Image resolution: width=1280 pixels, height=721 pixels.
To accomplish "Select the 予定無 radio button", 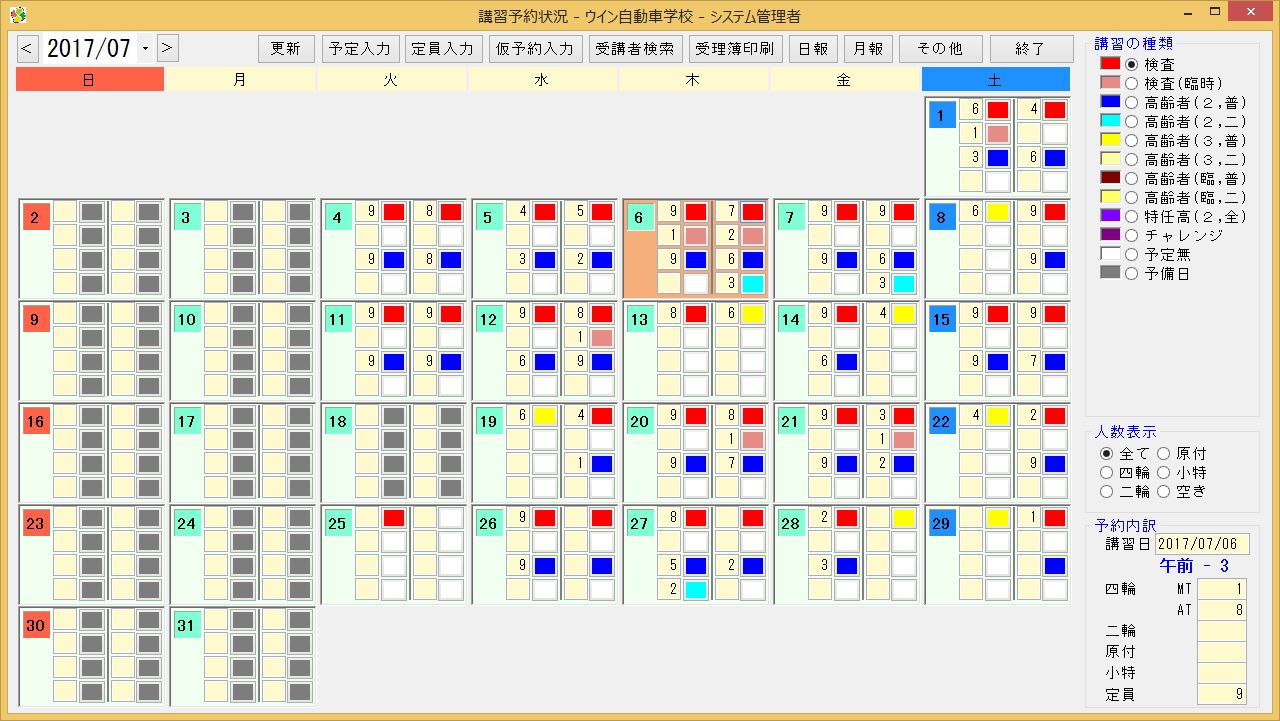I will coord(1132,254).
